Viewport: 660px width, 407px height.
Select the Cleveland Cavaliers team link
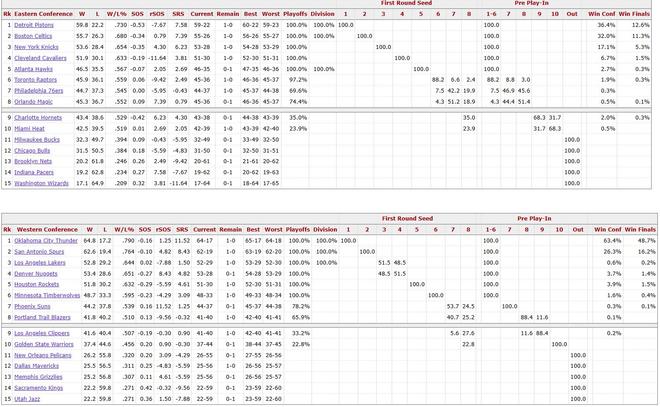click(40, 58)
